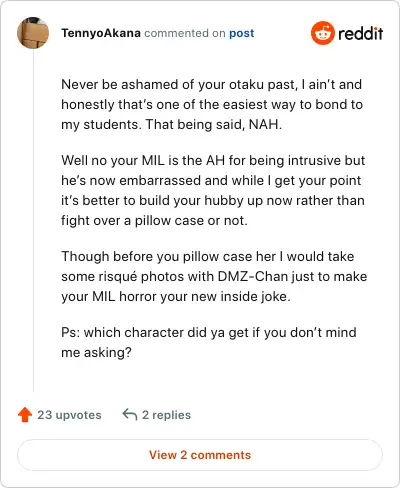Click the orange upvote arrow icon
This screenshot has height=488, width=400.
point(25,415)
